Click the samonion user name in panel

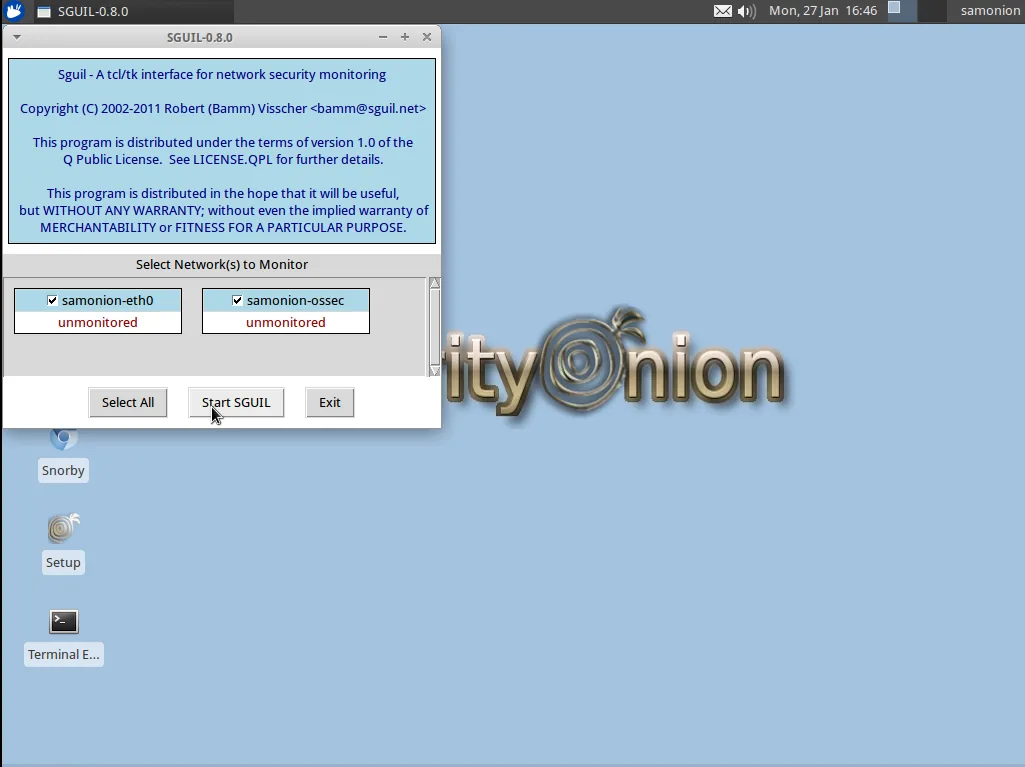click(x=990, y=11)
